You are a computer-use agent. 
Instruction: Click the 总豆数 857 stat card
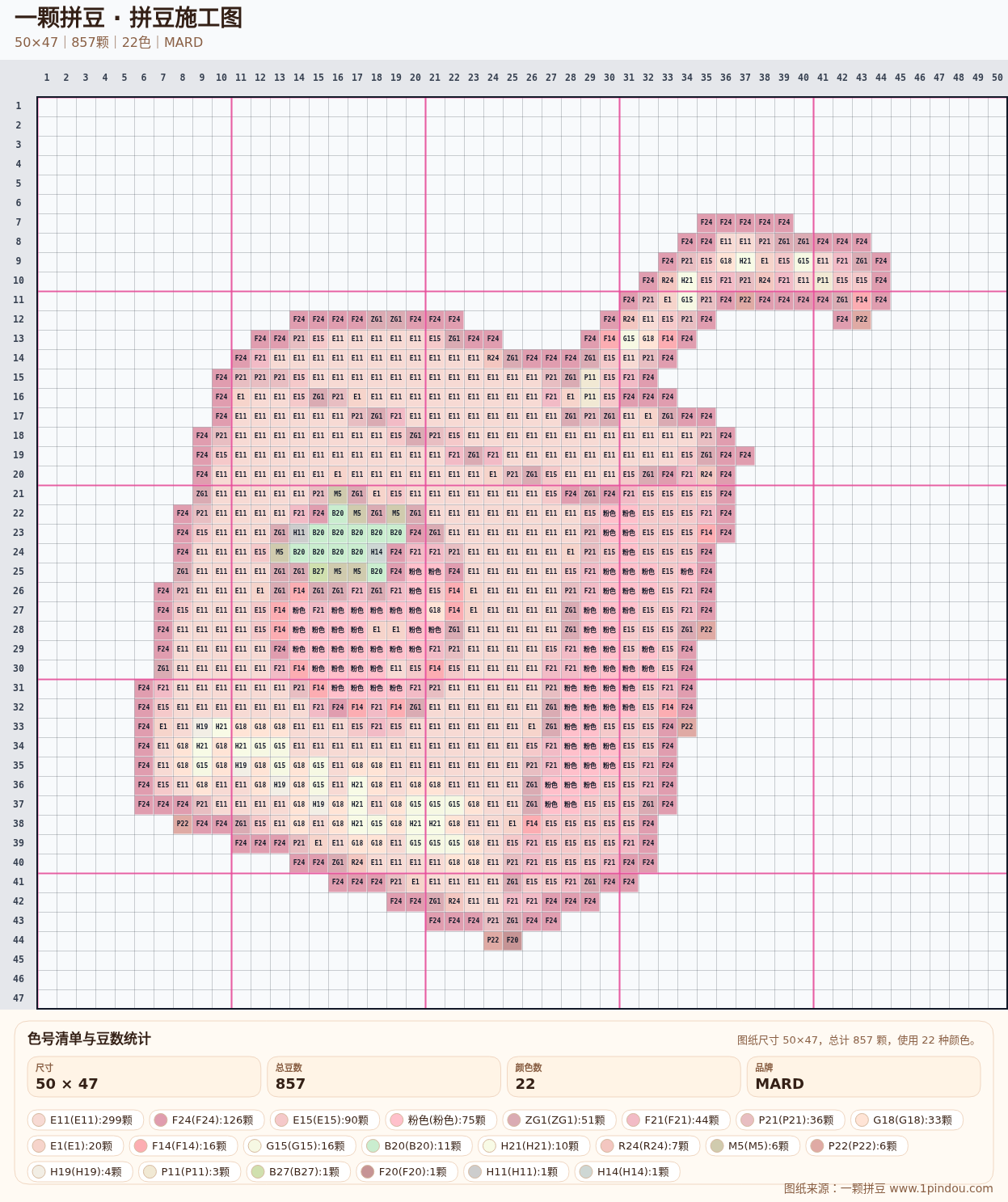(384, 1077)
